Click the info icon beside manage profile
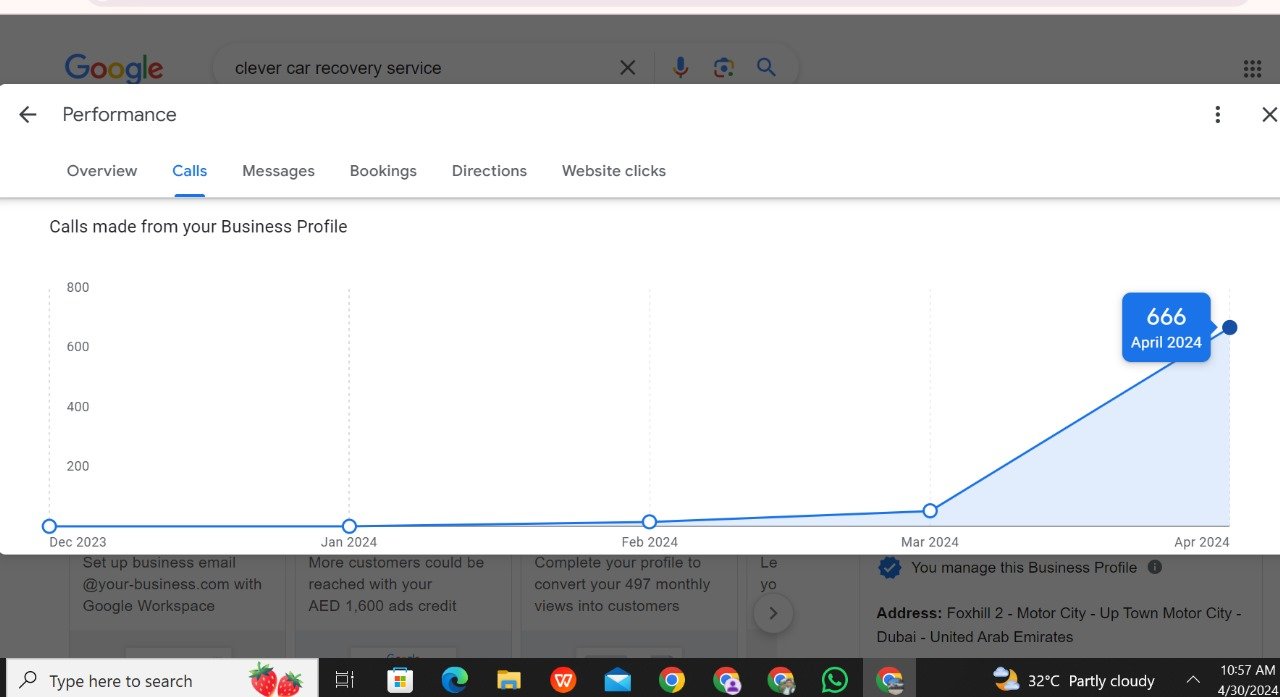 (x=1155, y=567)
